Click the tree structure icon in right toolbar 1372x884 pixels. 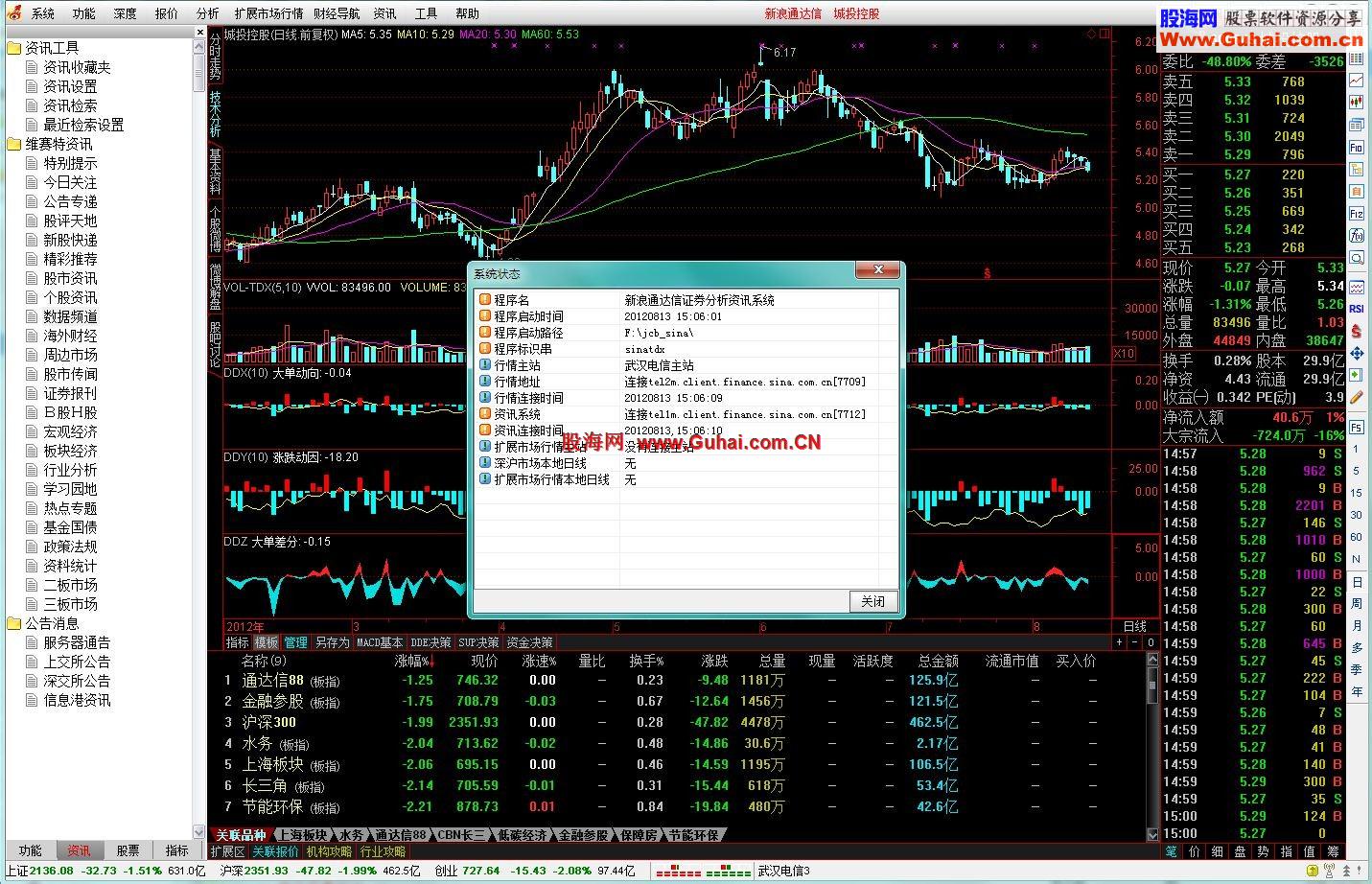(1357, 169)
